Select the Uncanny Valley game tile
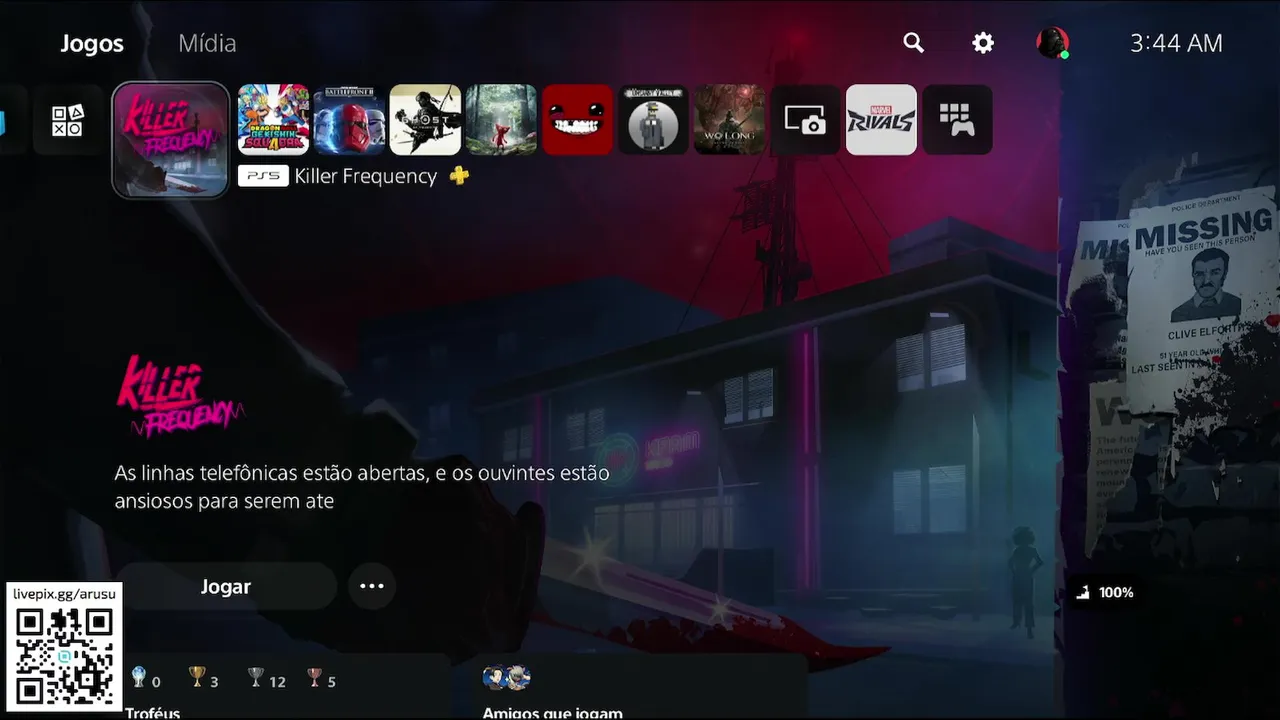 point(653,120)
